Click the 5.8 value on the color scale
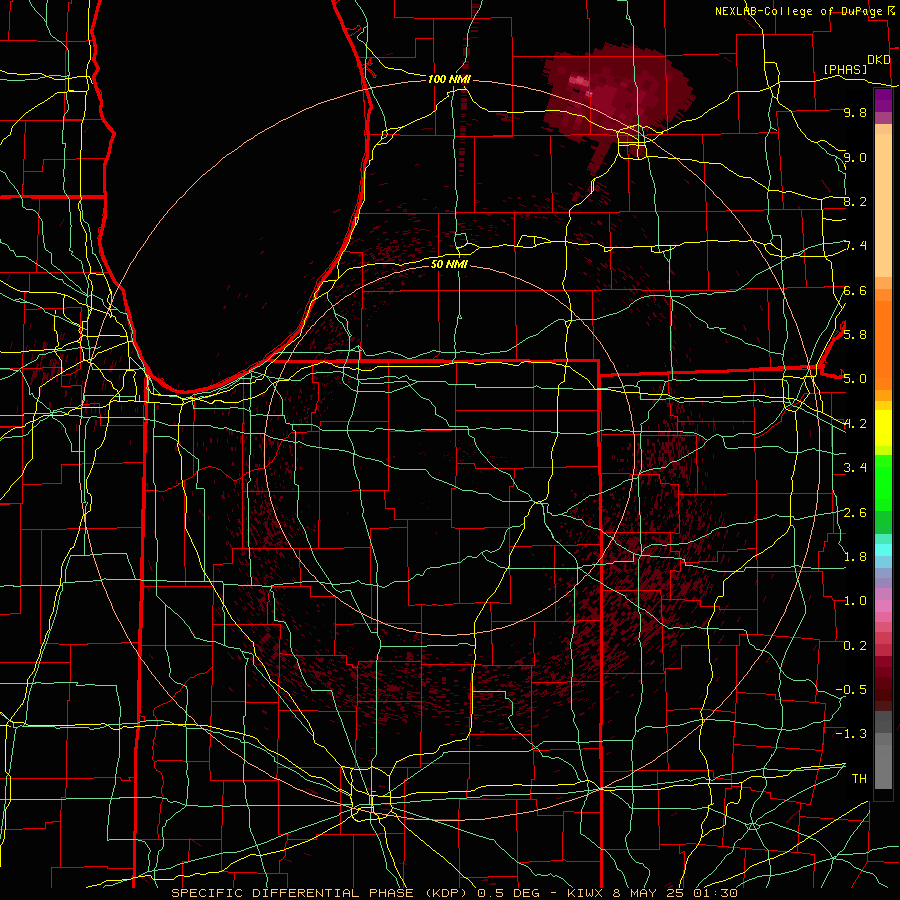Screen dimensions: 900x900 coord(855,335)
